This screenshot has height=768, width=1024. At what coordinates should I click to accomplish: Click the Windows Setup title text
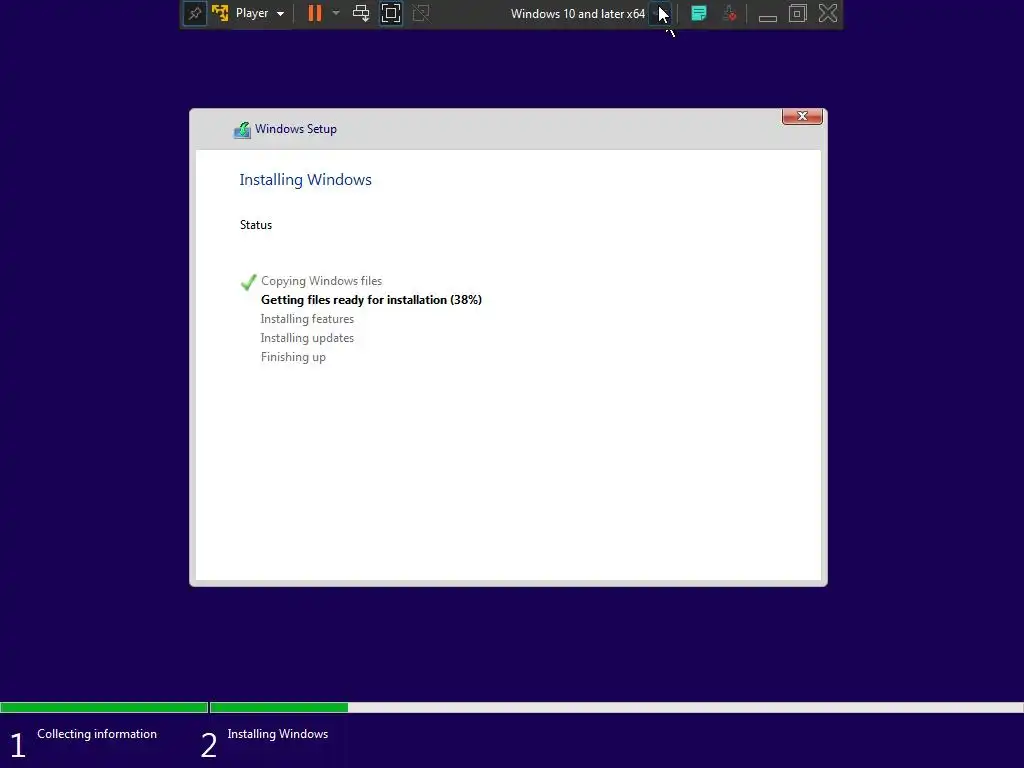click(x=296, y=129)
